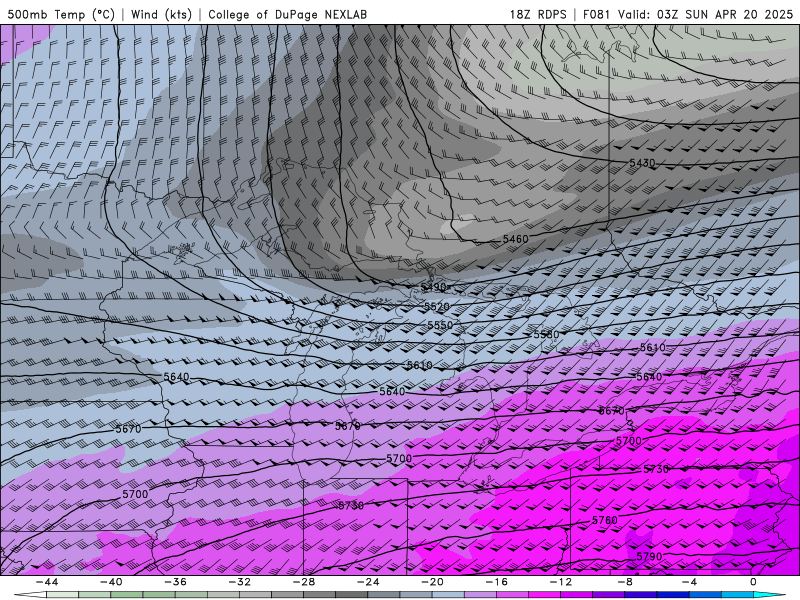Click the 5550 height contour label
800x600 pixels.
(x=440, y=325)
